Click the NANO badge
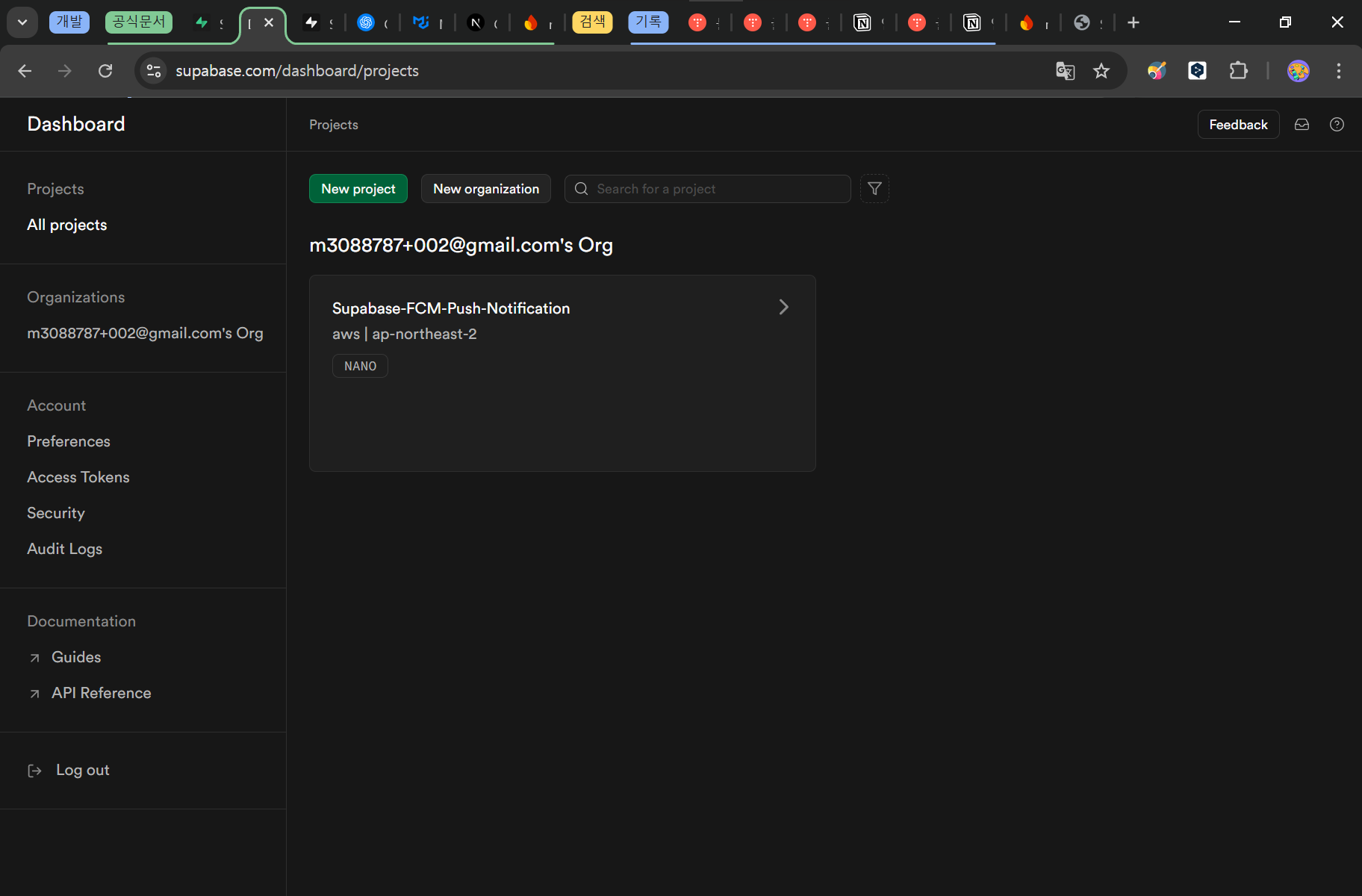This screenshot has height=896, width=1362. [361, 366]
